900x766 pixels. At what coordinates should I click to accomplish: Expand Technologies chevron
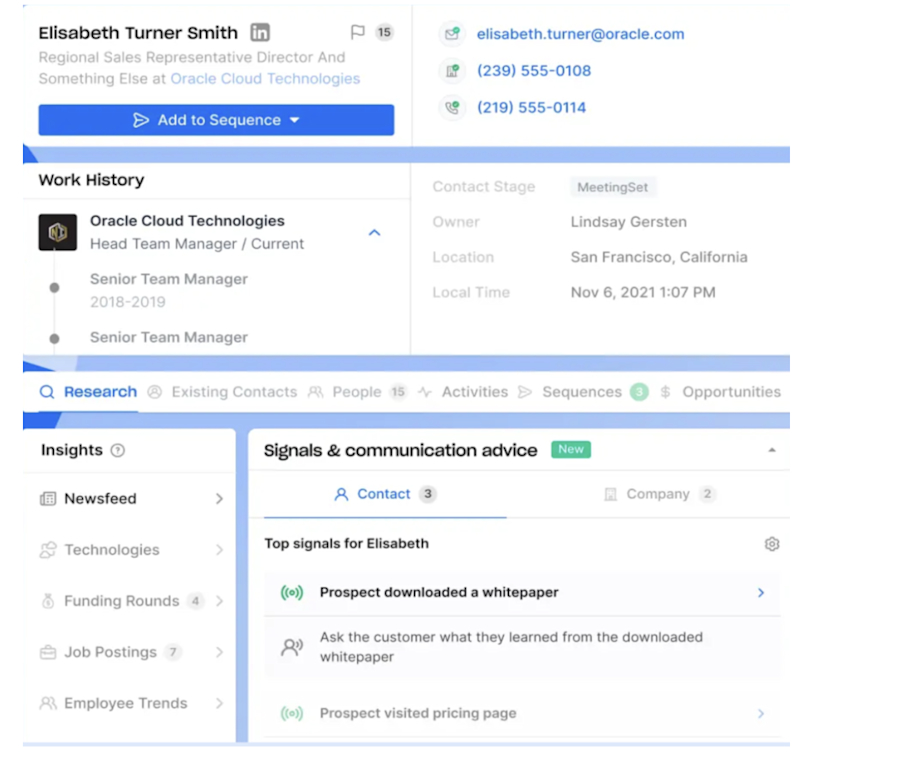pyautogui.click(x=219, y=550)
